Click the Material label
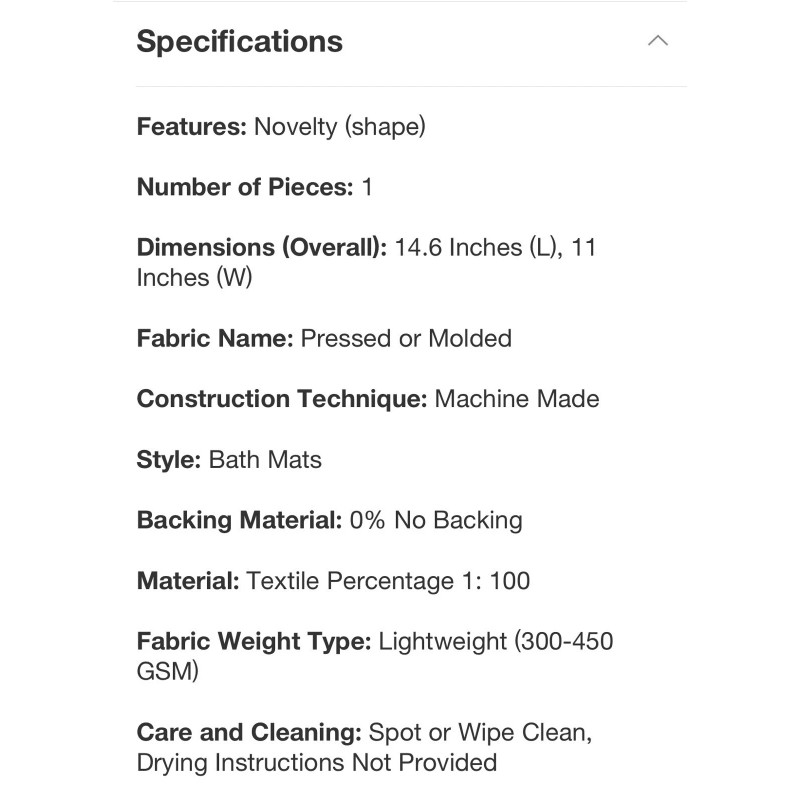 [188, 580]
